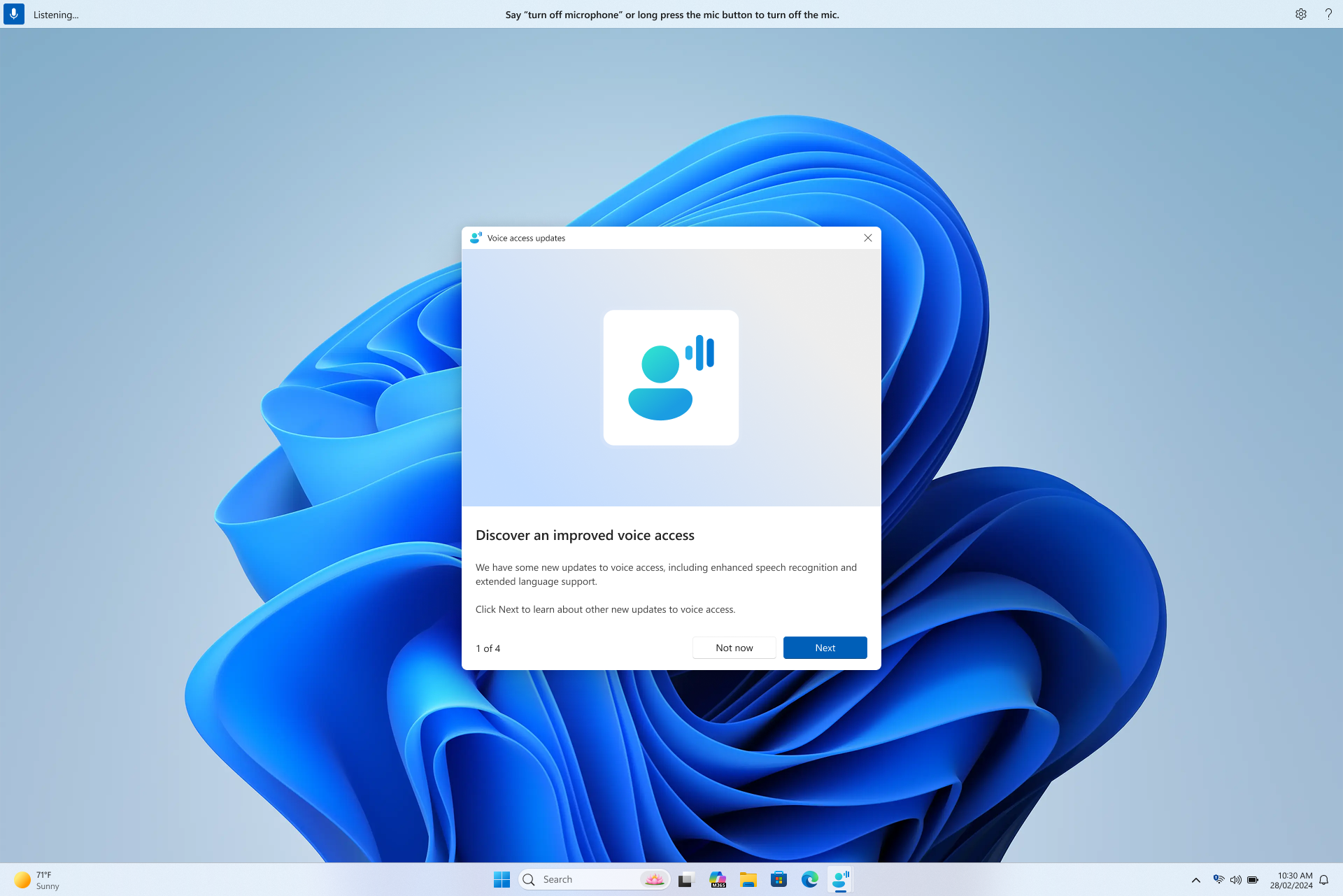Check battery status in the system tray
Image resolution: width=1343 pixels, height=896 pixels.
[x=1253, y=879]
